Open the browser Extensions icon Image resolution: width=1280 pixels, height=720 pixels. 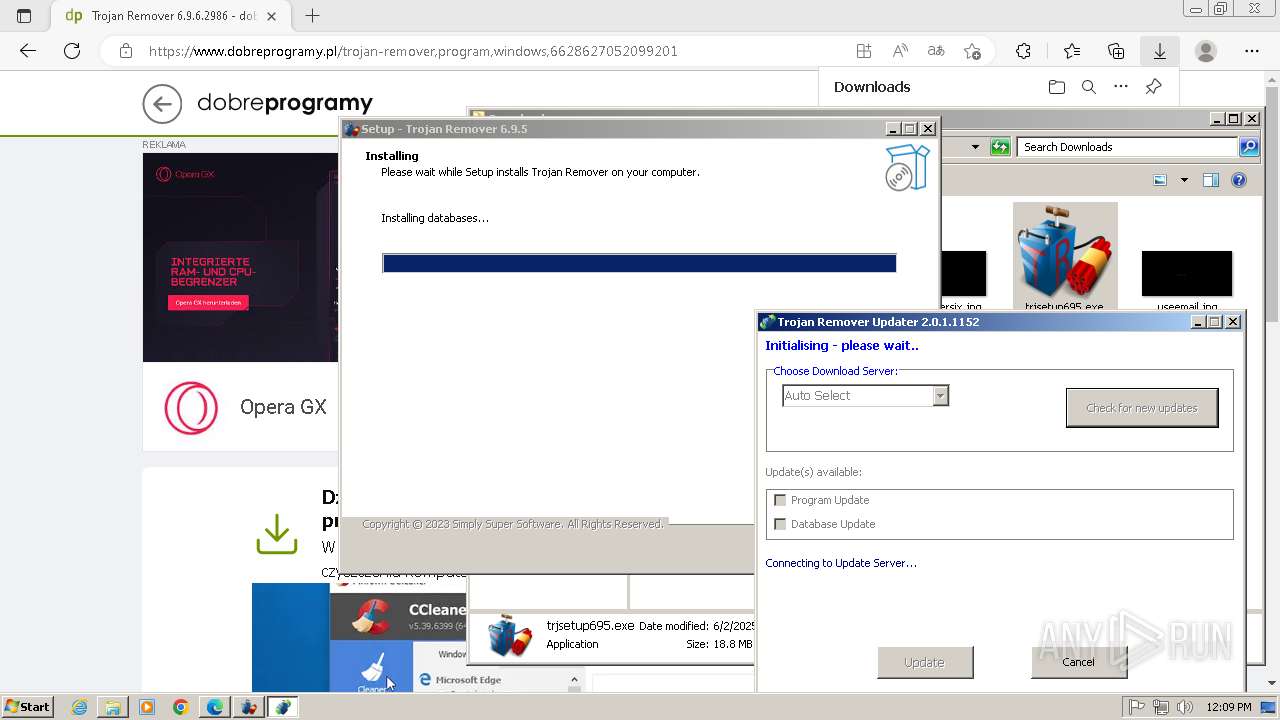pos(1023,51)
